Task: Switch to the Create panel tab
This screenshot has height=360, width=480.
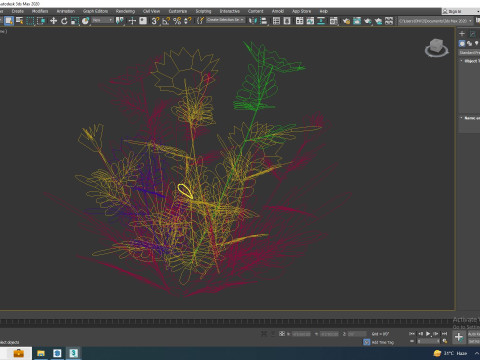Action: [x=462, y=33]
